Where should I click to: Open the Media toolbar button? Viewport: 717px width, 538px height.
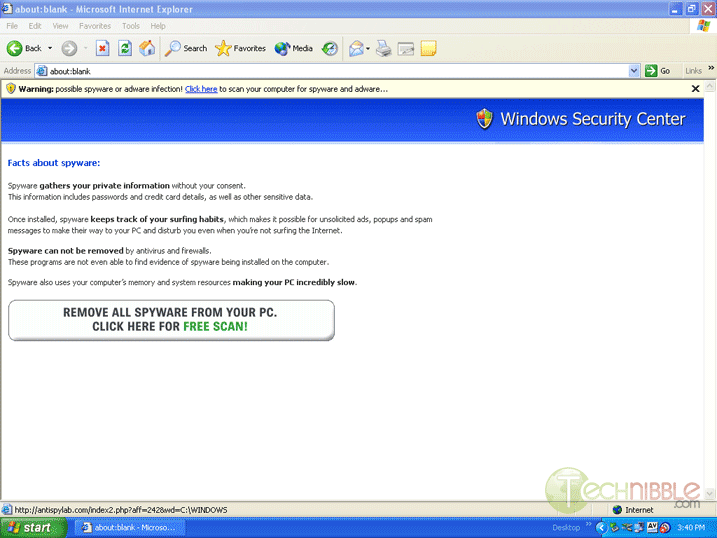click(x=294, y=48)
